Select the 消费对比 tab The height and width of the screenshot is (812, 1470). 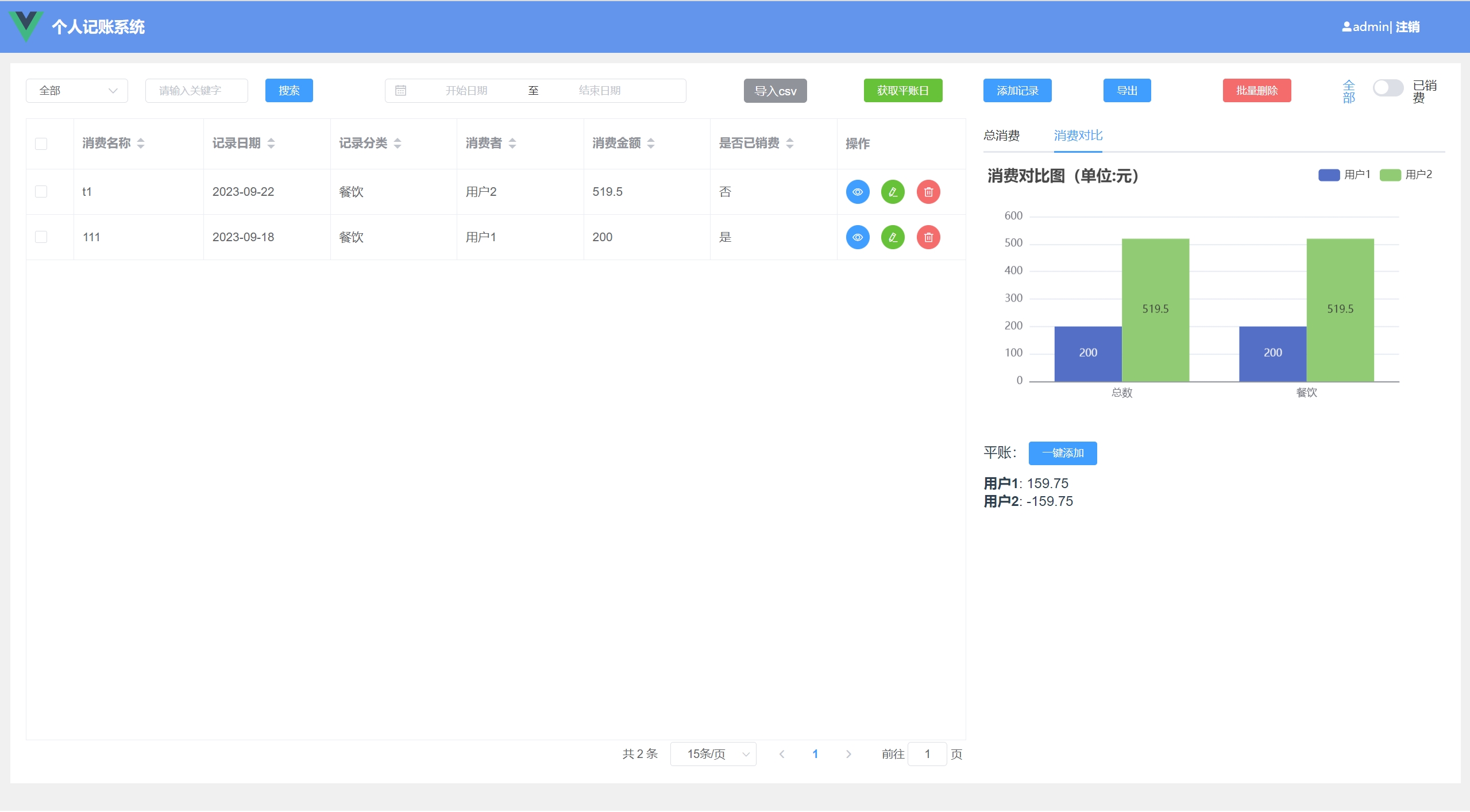tap(1078, 136)
